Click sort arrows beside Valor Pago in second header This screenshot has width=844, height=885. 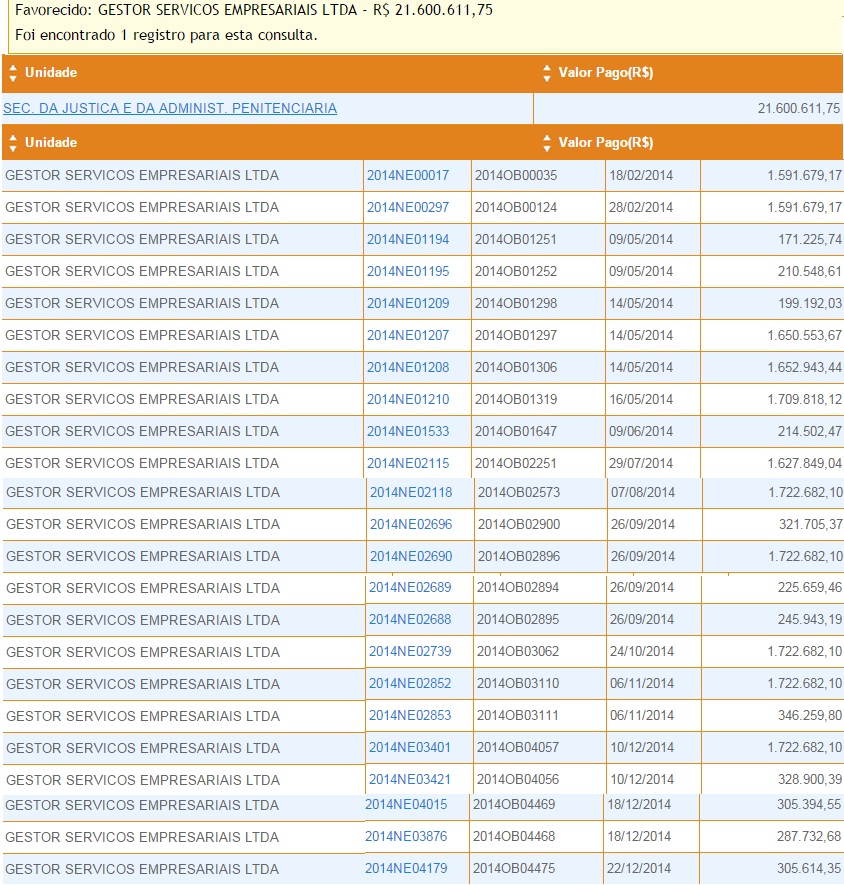point(547,142)
